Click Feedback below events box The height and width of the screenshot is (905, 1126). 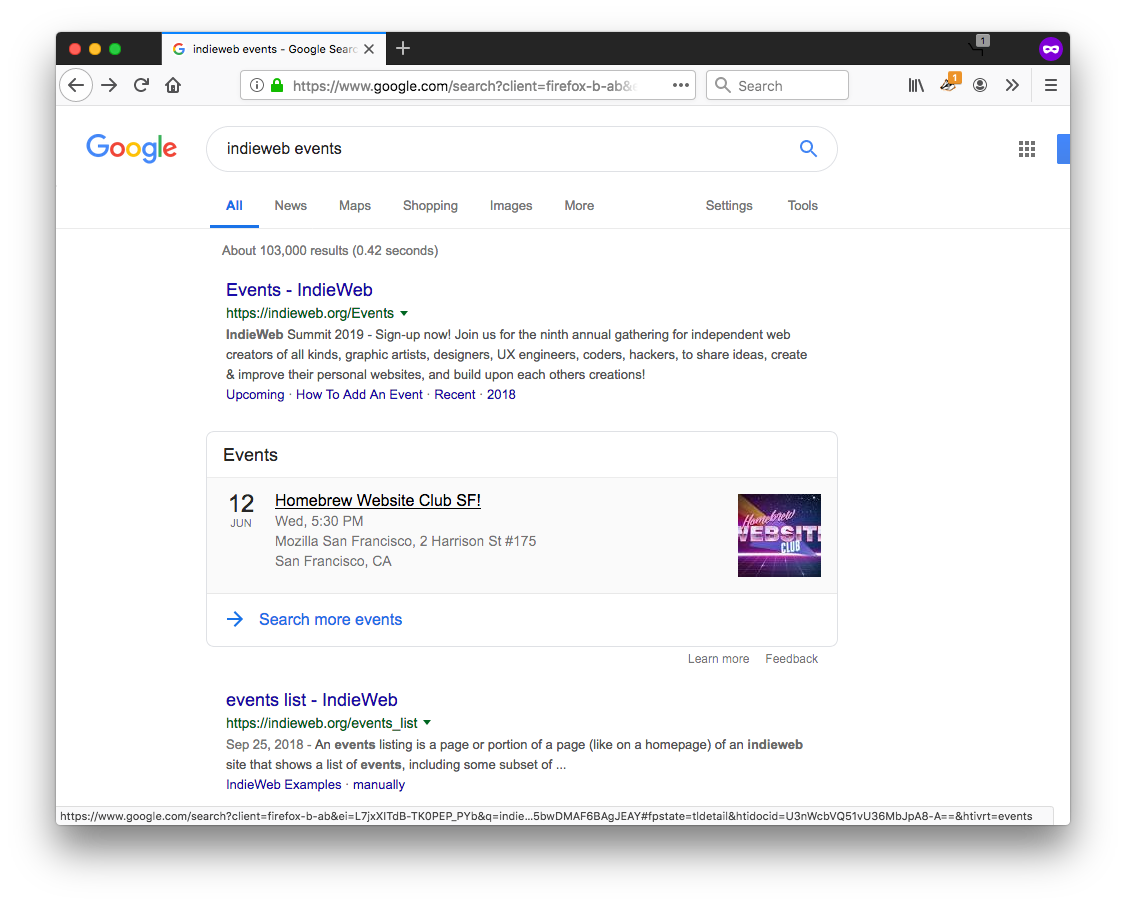point(791,659)
